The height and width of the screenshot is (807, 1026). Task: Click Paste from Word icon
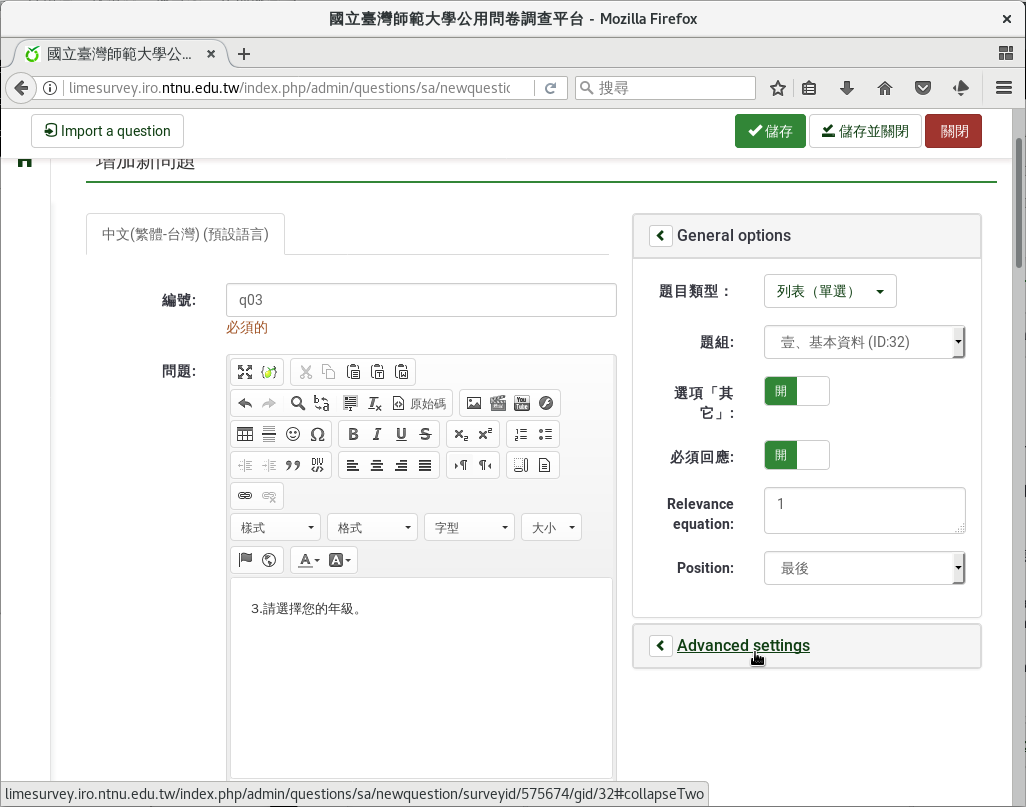[x=402, y=372]
